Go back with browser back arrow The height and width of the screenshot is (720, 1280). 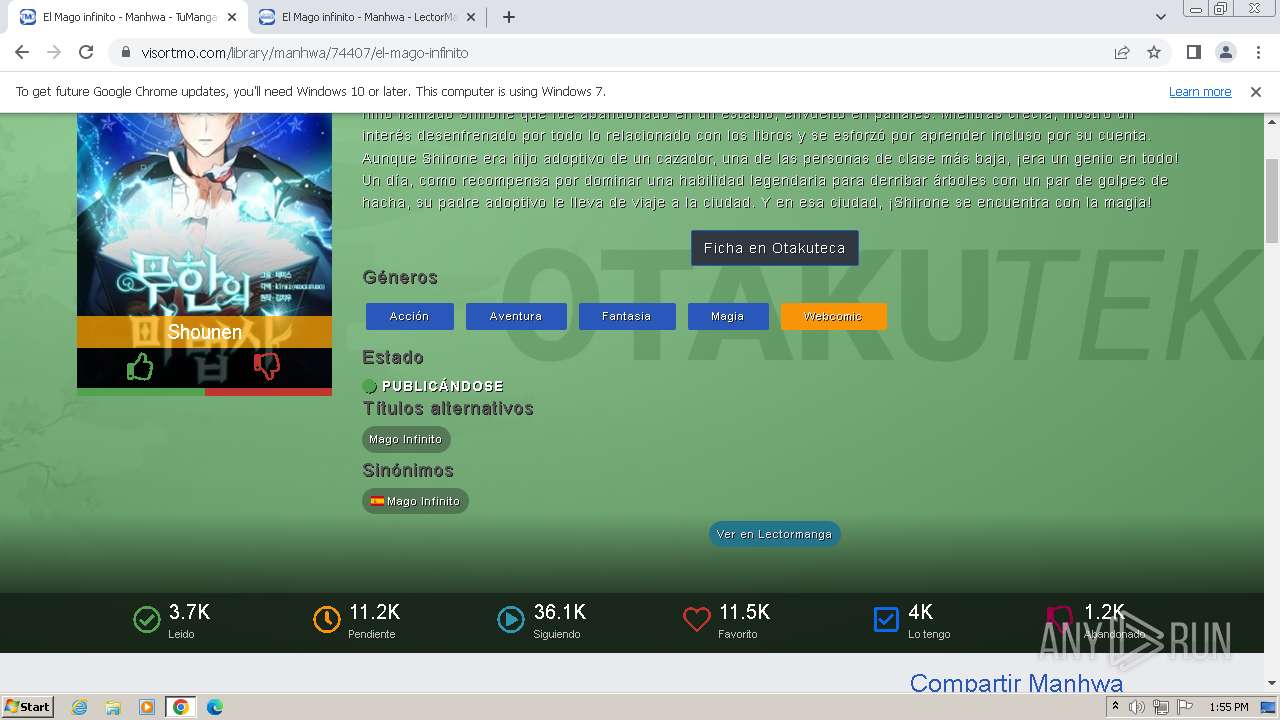(22, 52)
